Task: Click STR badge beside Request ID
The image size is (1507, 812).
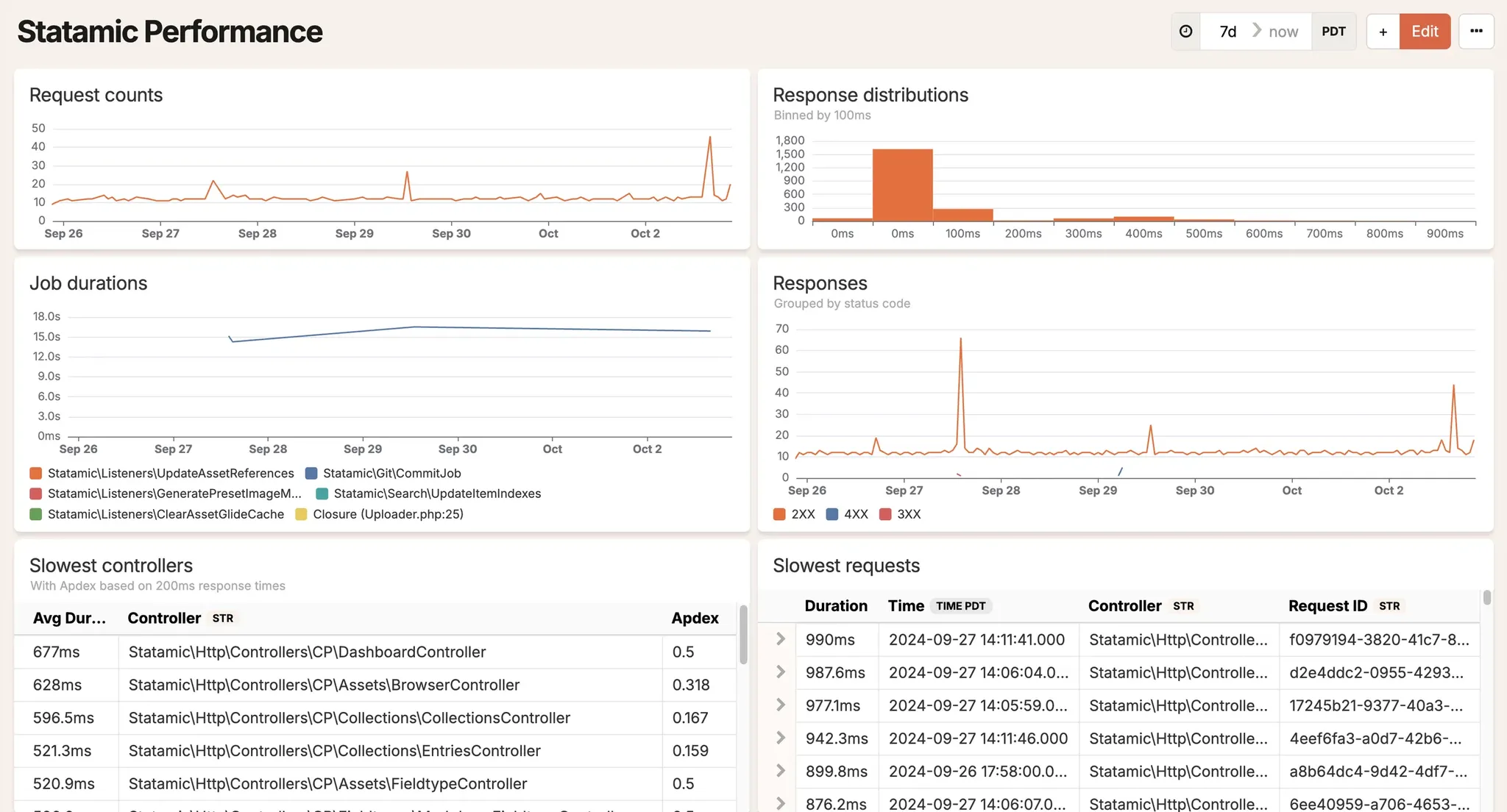Action: pos(1389,606)
